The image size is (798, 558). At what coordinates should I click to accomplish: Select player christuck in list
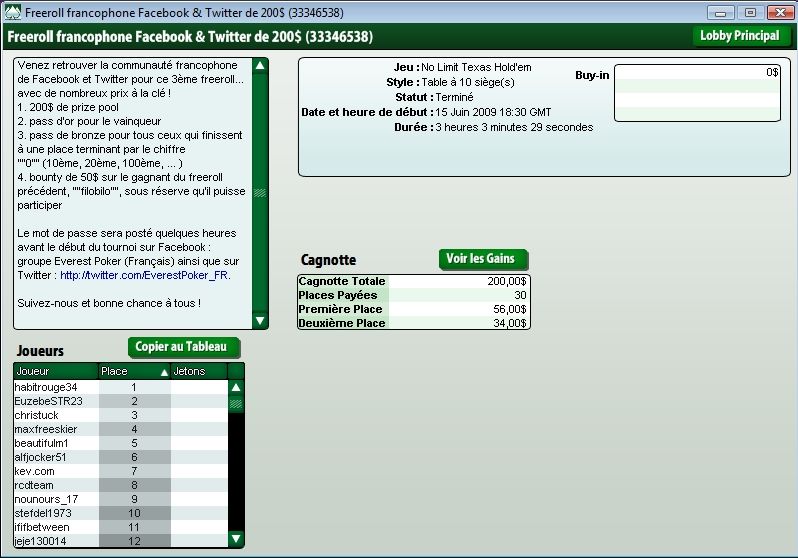tap(121, 415)
